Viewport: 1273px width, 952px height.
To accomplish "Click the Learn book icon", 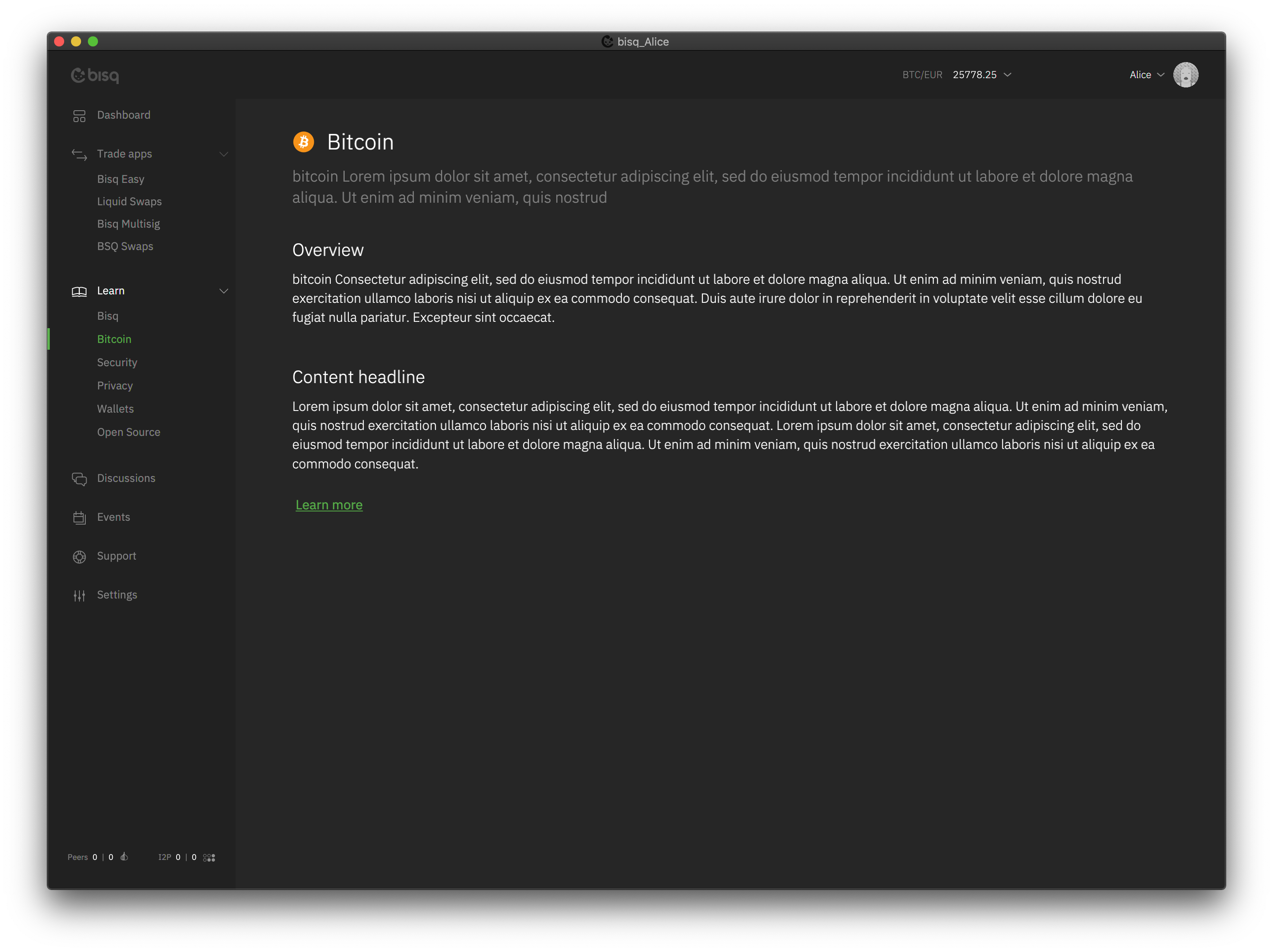I will pyautogui.click(x=79, y=291).
